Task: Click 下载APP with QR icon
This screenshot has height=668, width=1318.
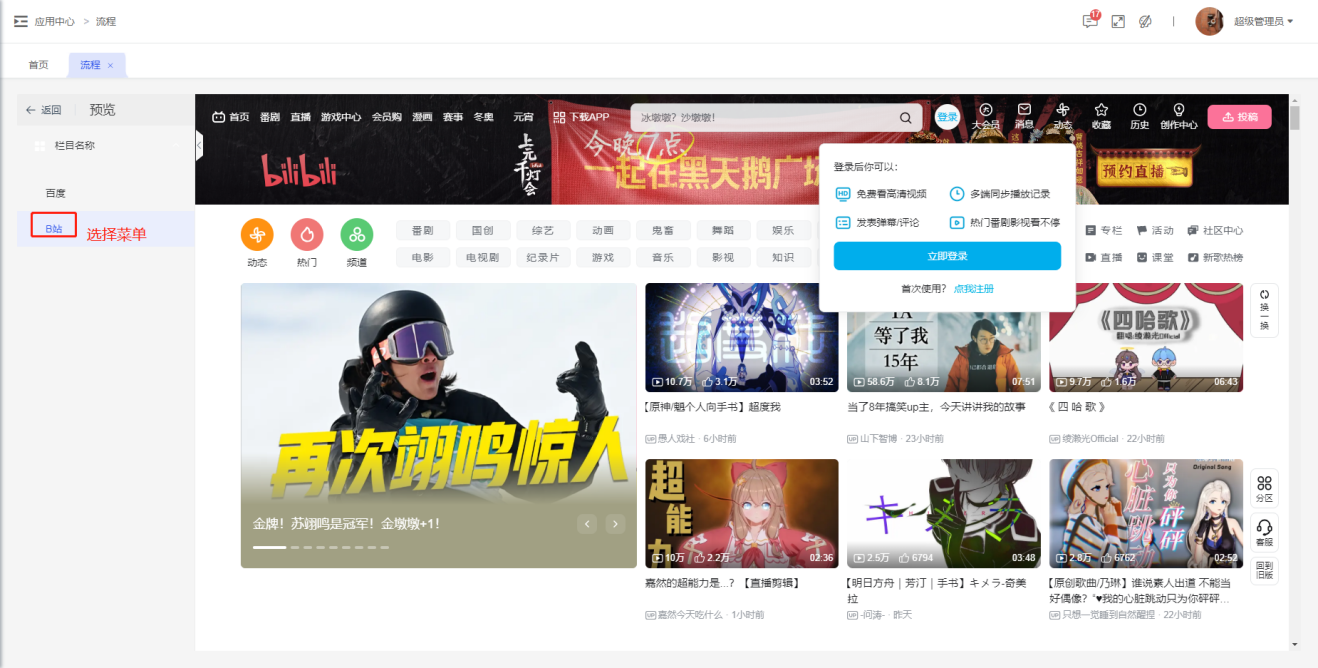Action: click(581, 117)
